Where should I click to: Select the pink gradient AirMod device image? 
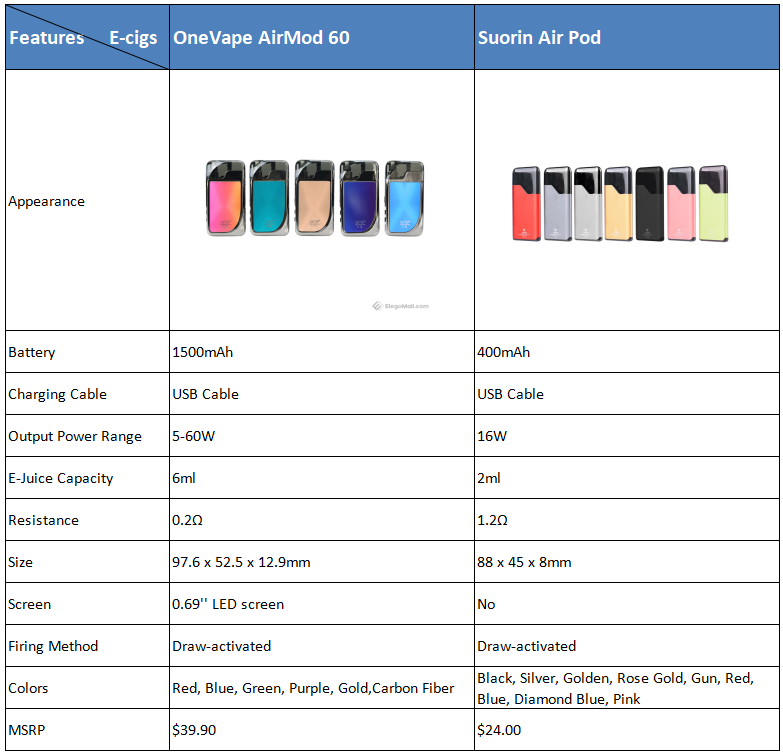(225, 198)
